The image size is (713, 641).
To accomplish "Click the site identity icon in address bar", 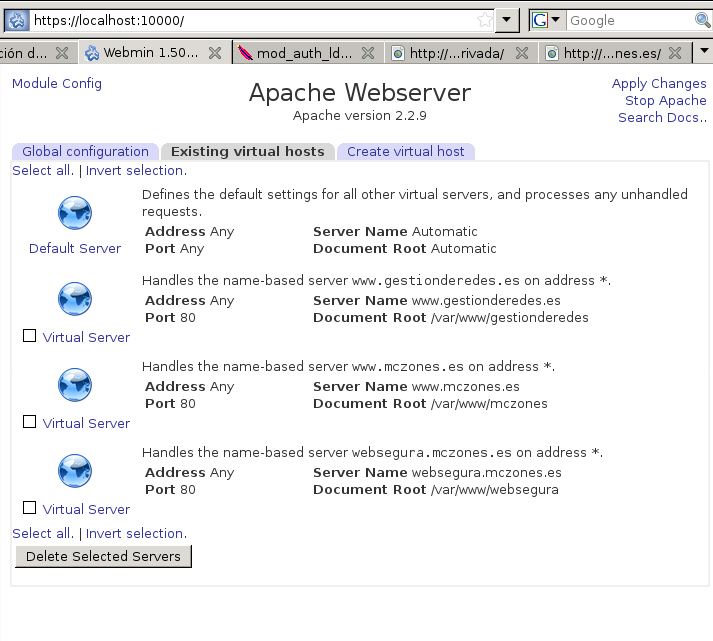I will pyautogui.click(x=17, y=20).
